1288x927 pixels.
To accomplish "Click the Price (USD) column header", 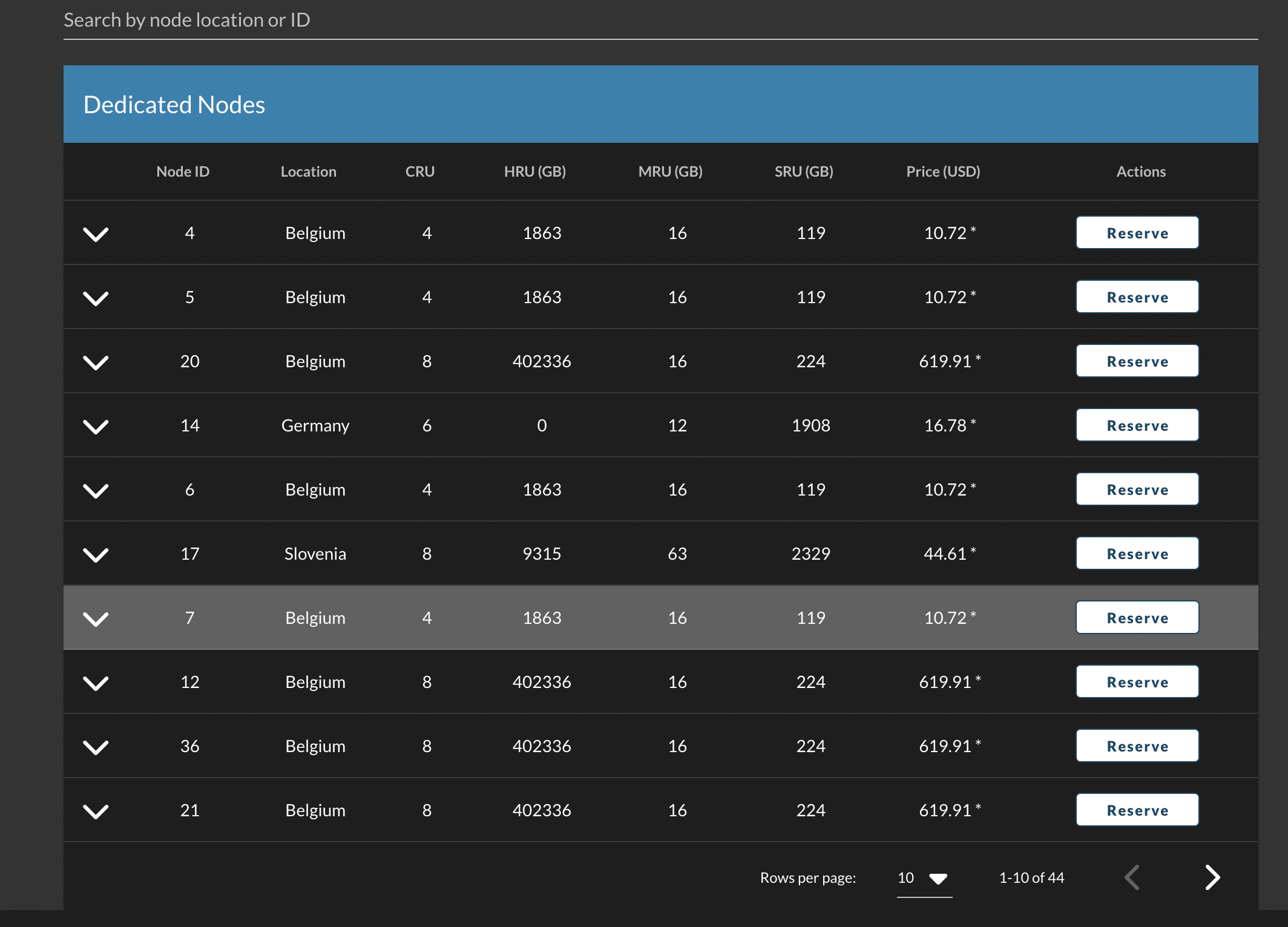I will (942, 171).
